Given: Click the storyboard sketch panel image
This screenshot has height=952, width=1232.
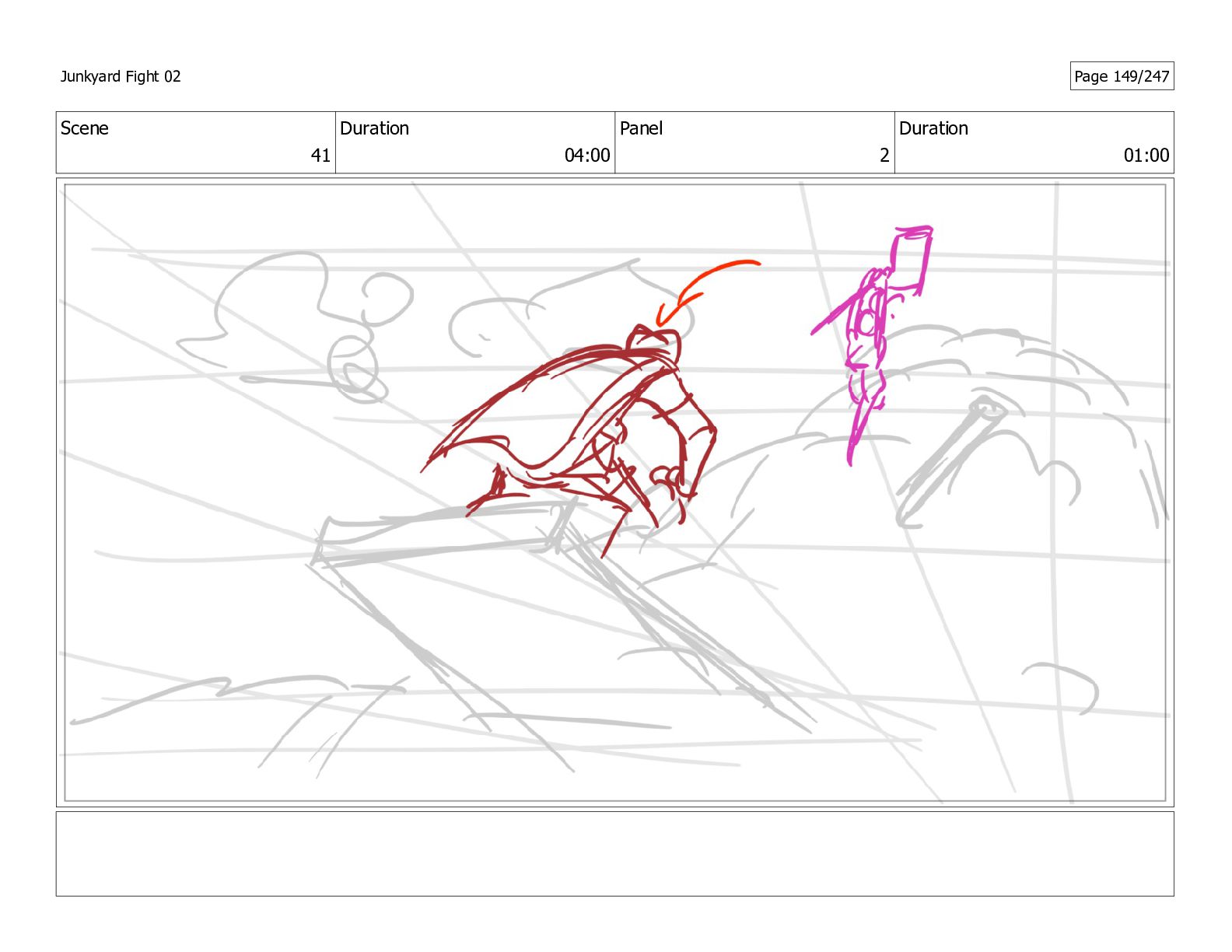Looking at the screenshot, I should tap(614, 492).
